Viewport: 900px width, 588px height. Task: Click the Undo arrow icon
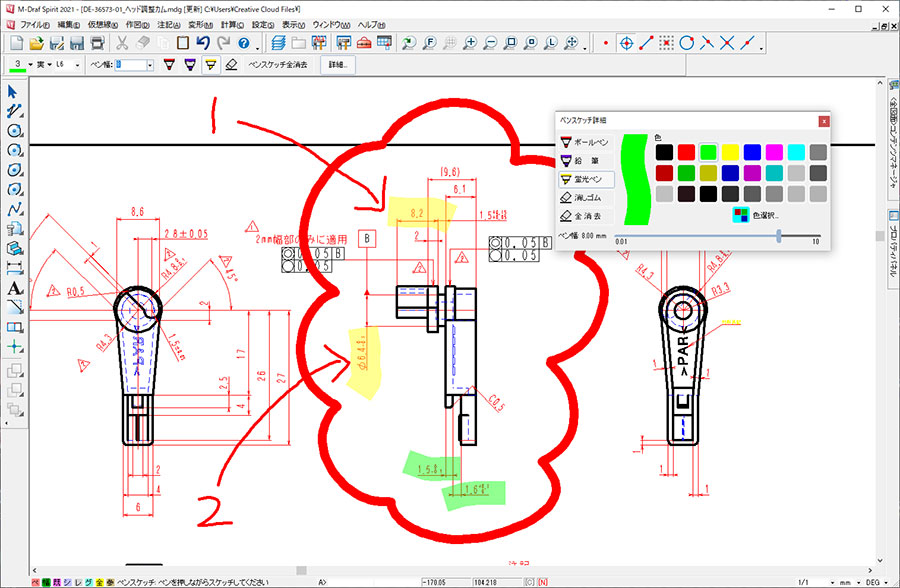tap(203, 43)
